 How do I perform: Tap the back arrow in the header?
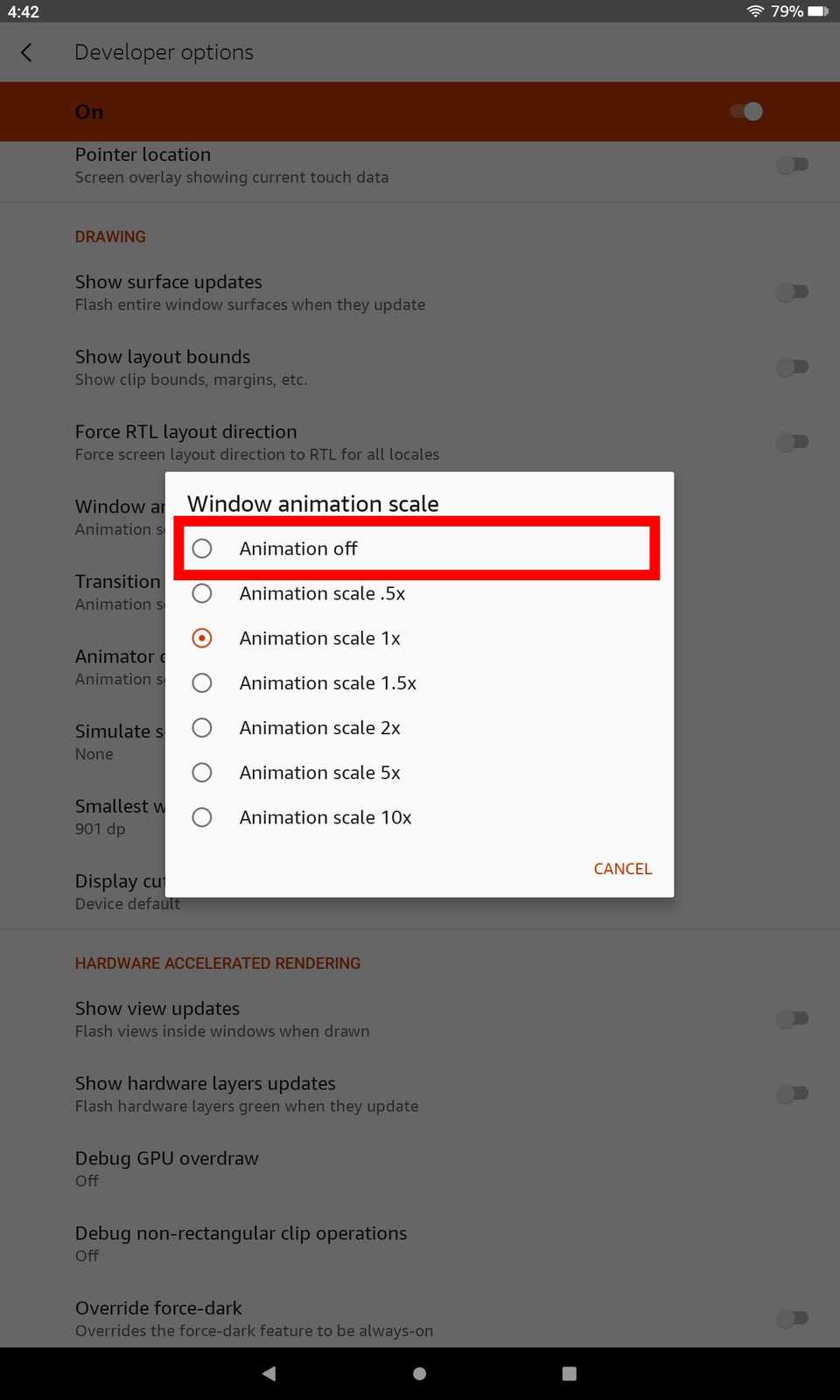[x=26, y=52]
